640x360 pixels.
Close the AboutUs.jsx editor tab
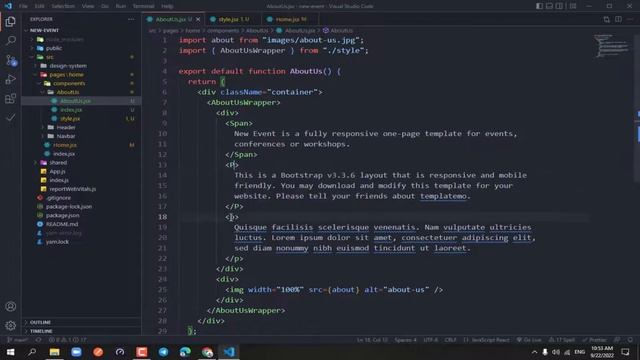coord(198,19)
